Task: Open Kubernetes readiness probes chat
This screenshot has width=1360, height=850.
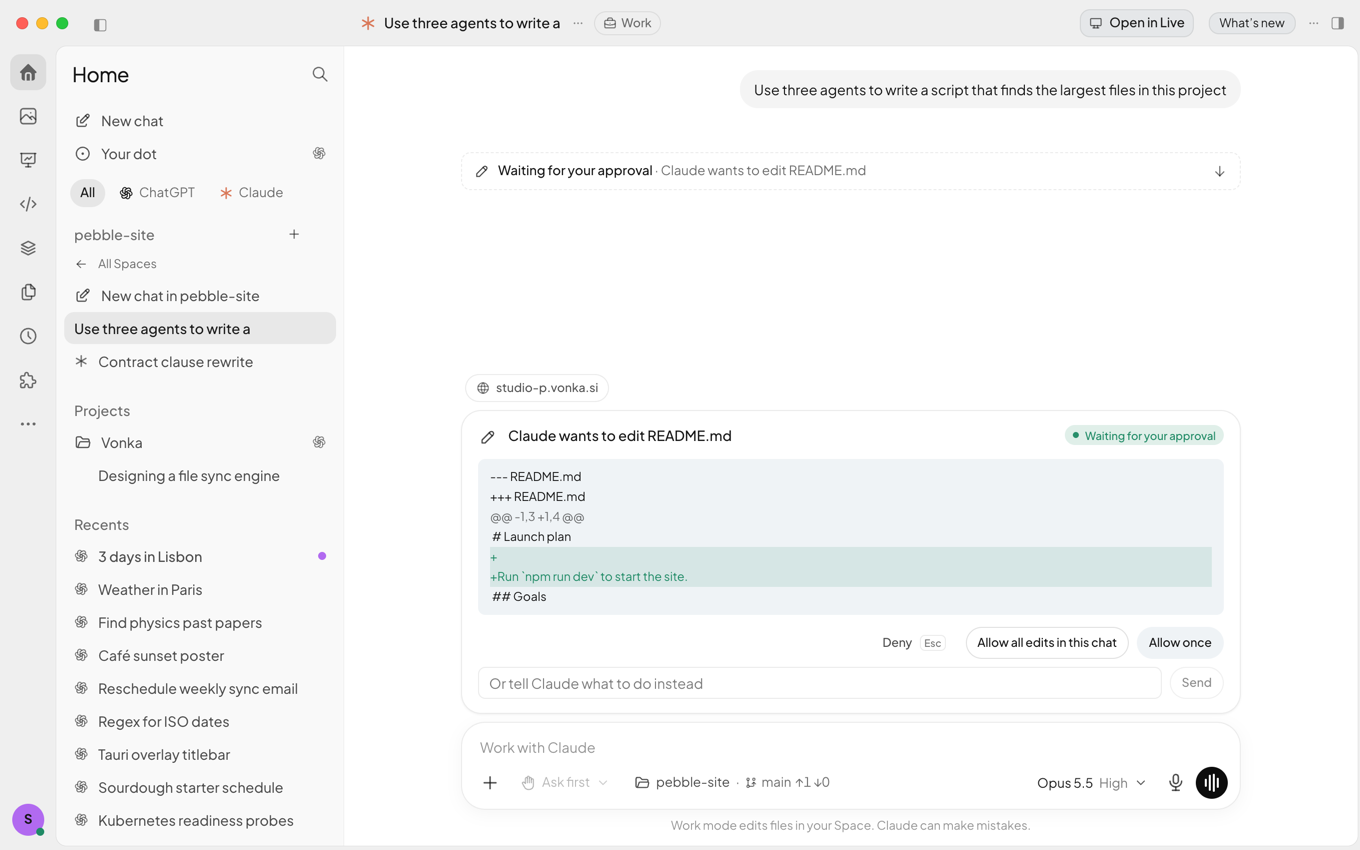Action: (x=200, y=821)
